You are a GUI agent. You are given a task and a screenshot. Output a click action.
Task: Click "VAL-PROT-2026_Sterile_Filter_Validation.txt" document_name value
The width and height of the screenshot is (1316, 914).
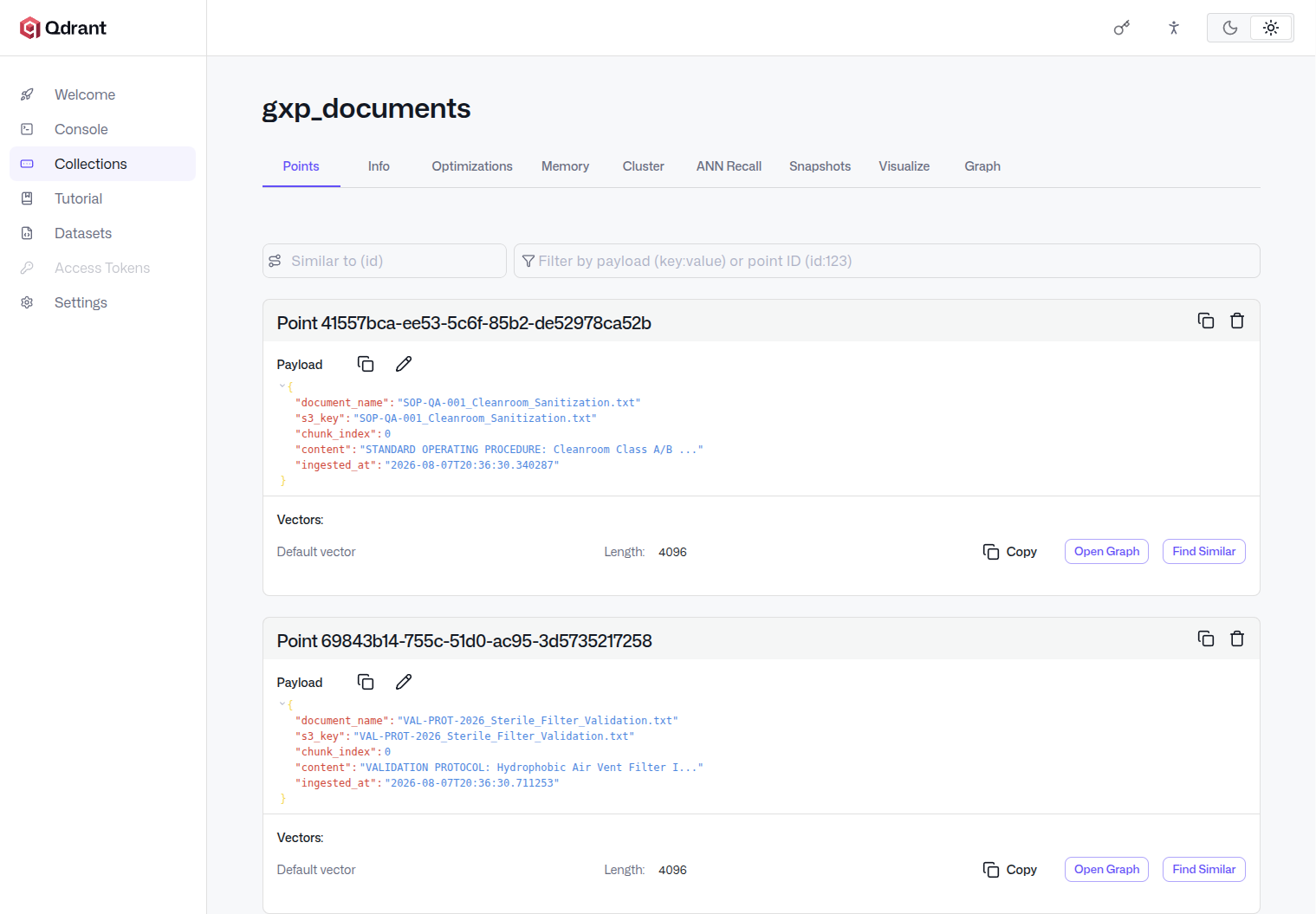538,721
